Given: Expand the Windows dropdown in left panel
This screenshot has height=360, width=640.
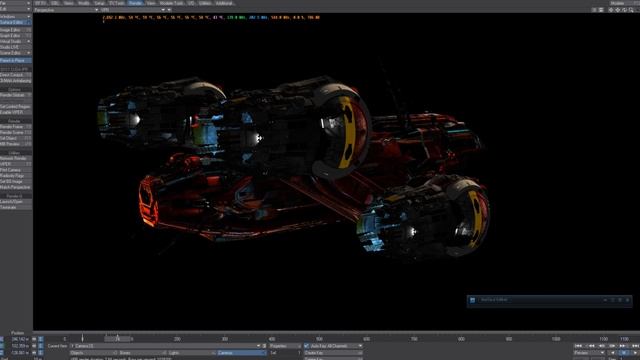Looking at the screenshot, I should [x=16, y=17].
